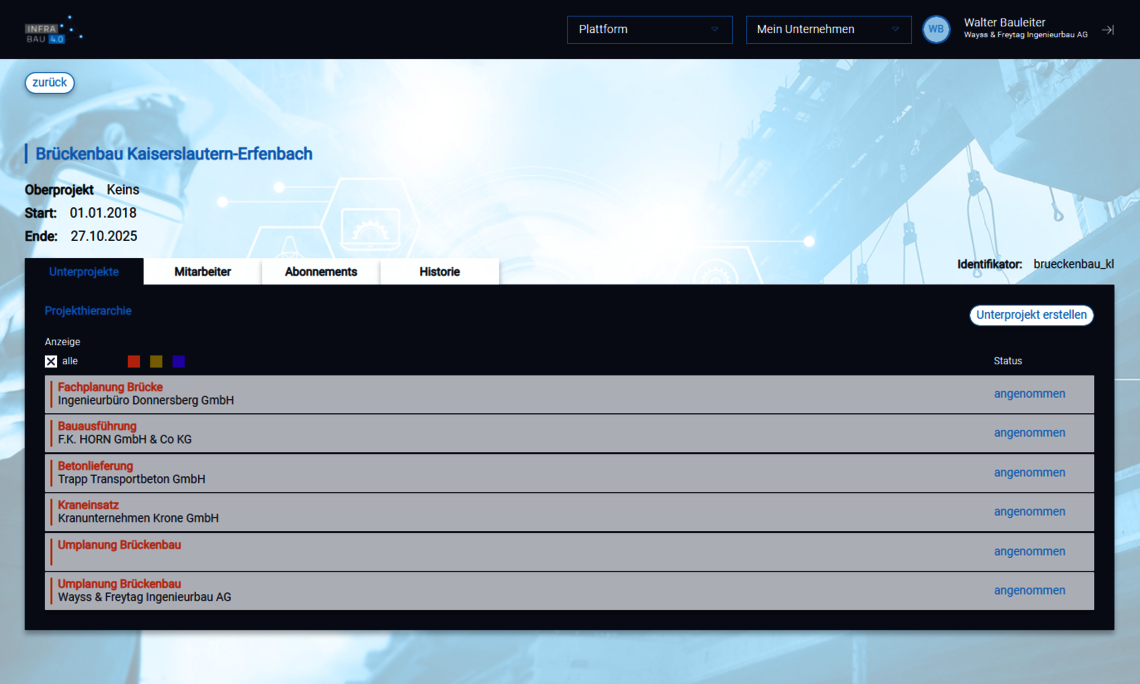Open the Abonnements tab
The width and height of the screenshot is (1140, 684).
coord(321,272)
